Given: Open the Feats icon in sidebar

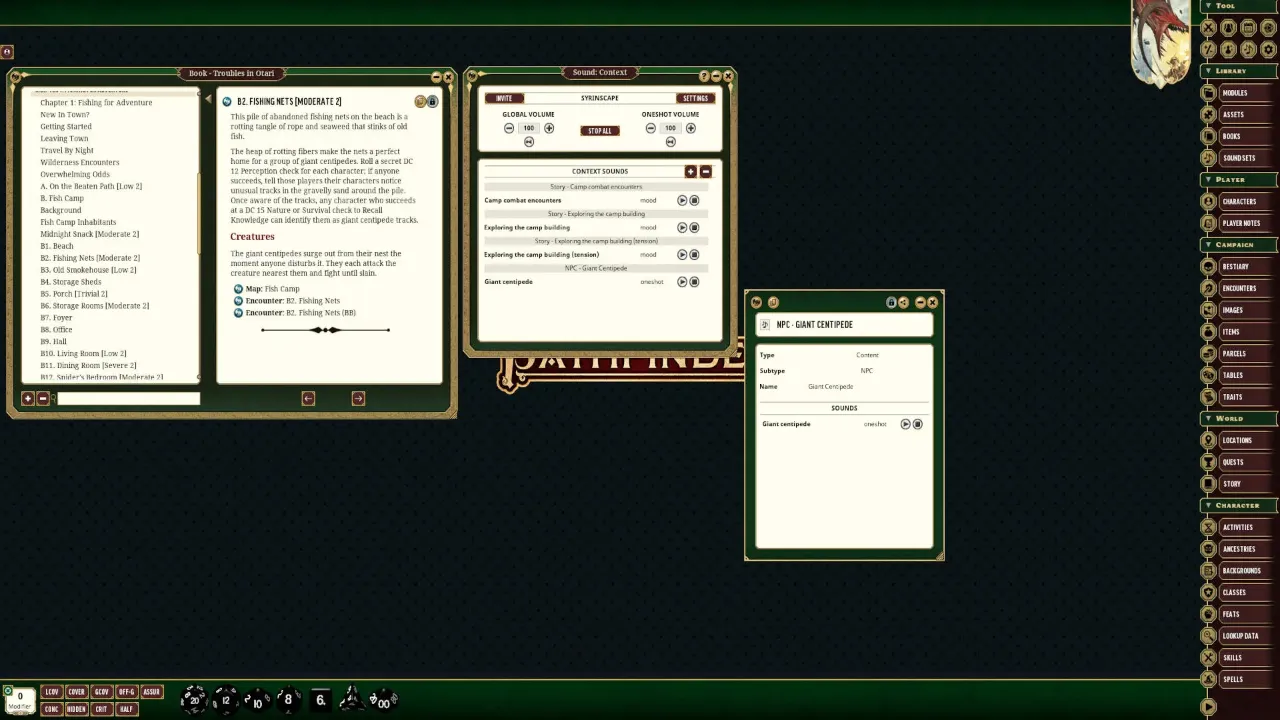Looking at the screenshot, I should point(1209,614).
